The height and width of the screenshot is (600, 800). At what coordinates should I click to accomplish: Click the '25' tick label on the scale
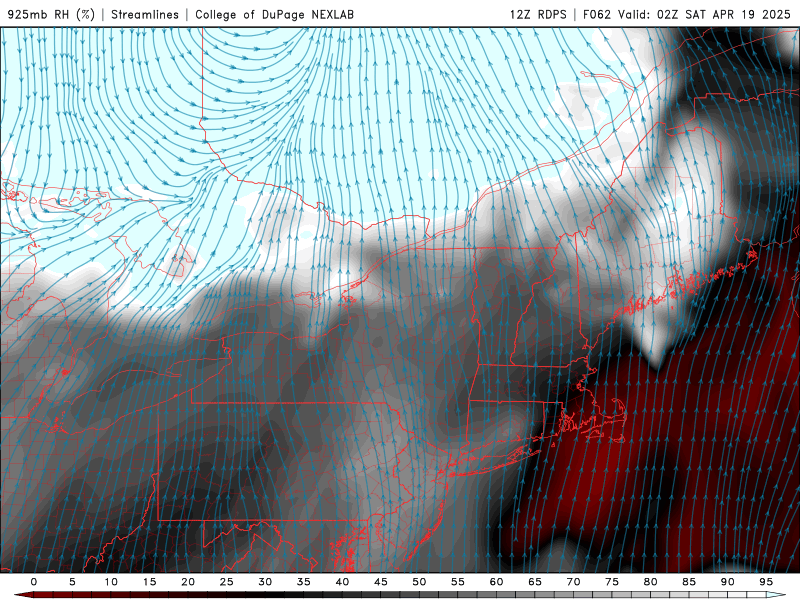tap(227, 582)
